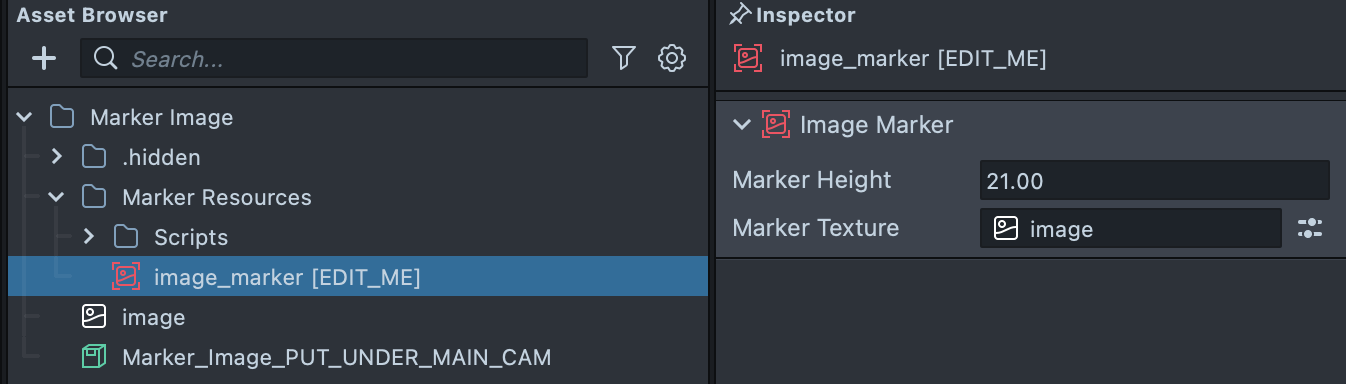Select Marker_Image_PUT_UNDER_MAIN_CAM prefab
This screenshot has width=1346, height=384.
point(358,357)
